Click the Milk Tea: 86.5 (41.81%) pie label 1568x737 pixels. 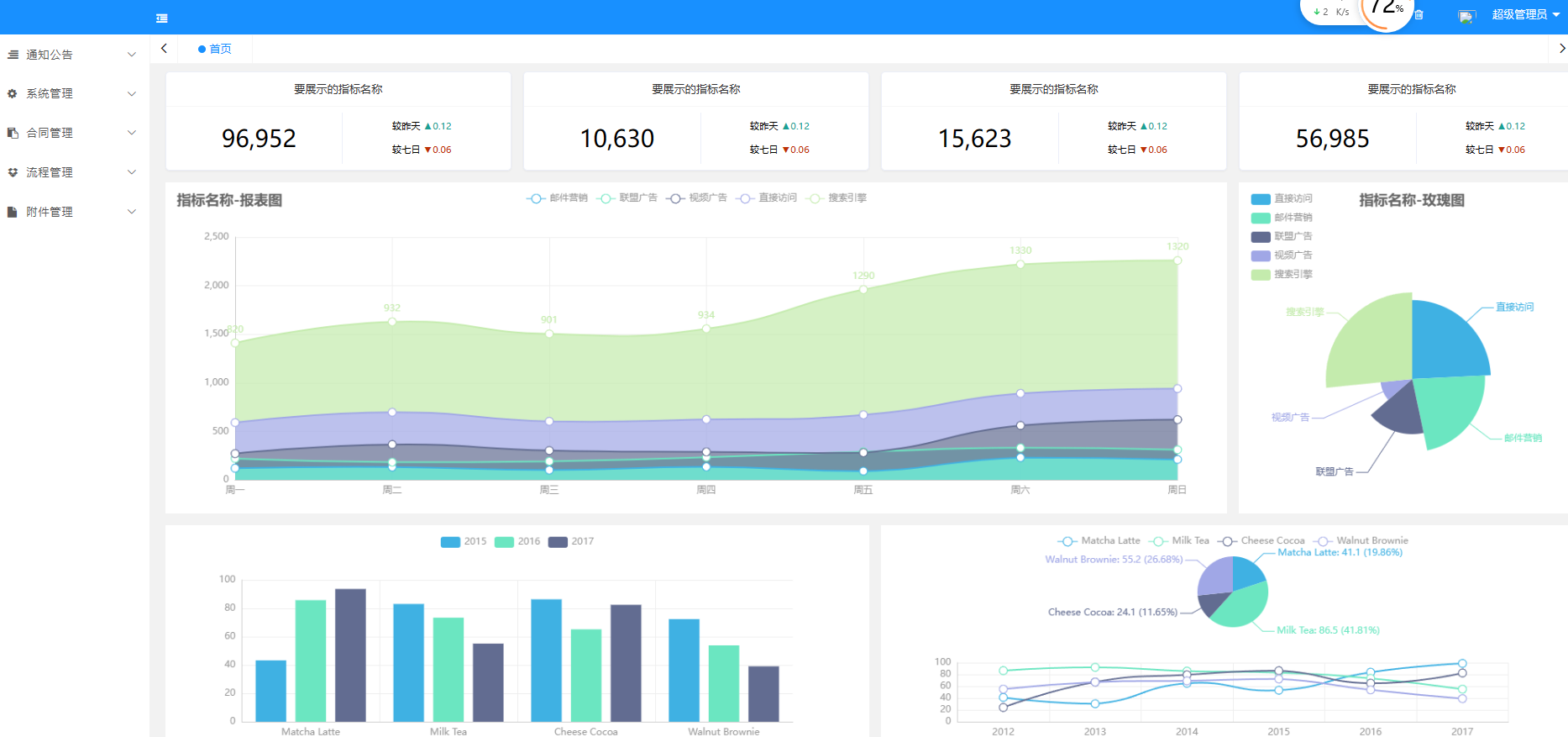(1328, 630)
